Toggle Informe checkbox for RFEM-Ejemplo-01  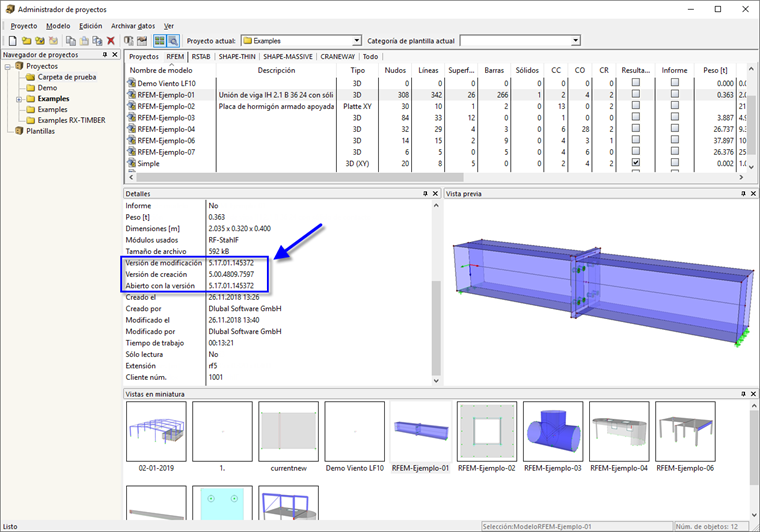(x=675, y=94)
